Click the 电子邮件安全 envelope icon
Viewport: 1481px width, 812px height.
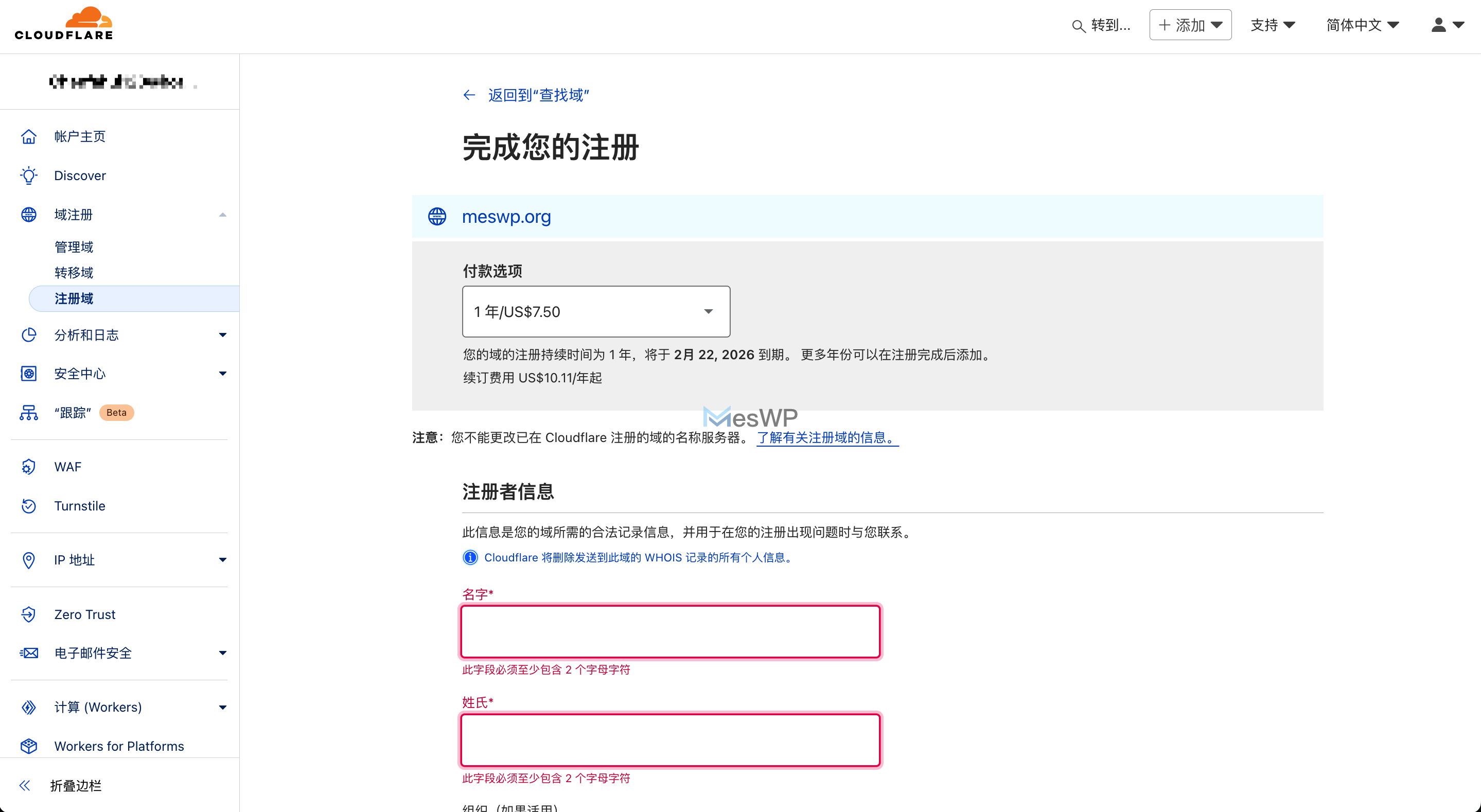(x=29, y=652)
